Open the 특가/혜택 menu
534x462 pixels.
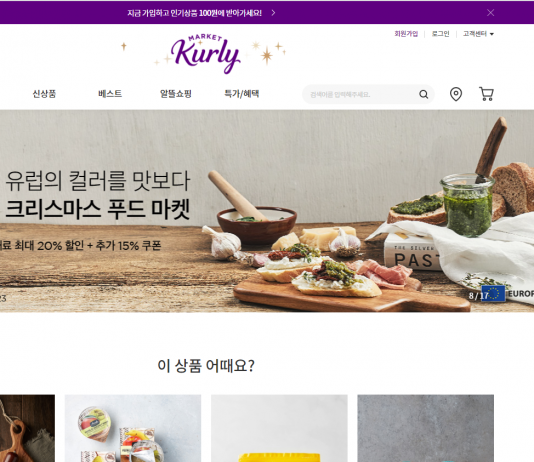pyautogui.click(x=241, y=94)
